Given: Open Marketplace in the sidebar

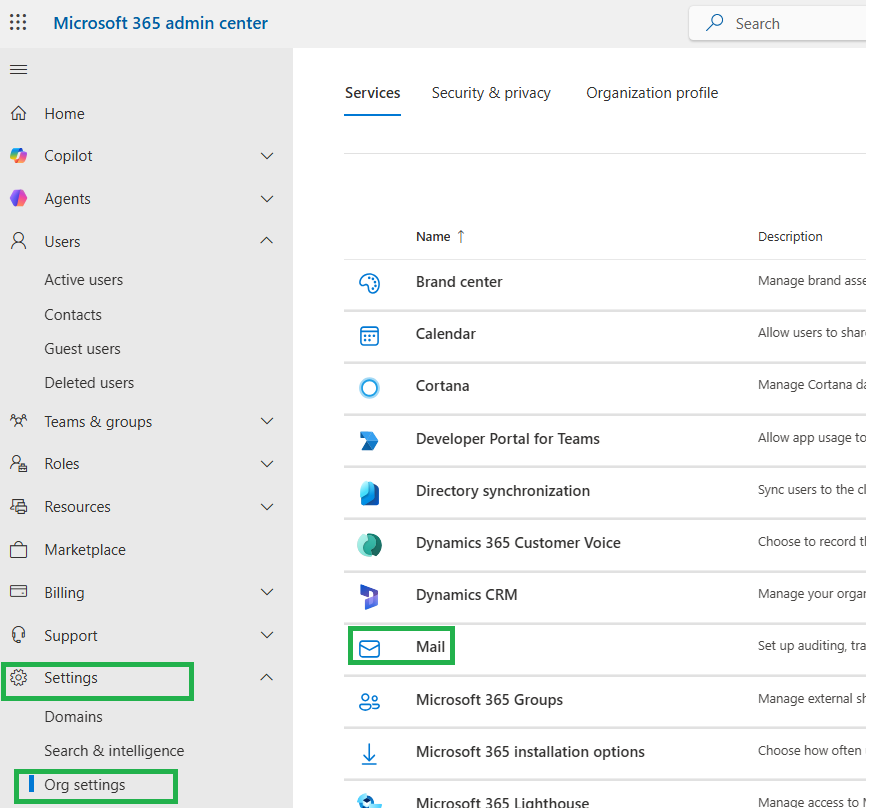Looking at the screenshot, I should point(85,550).
